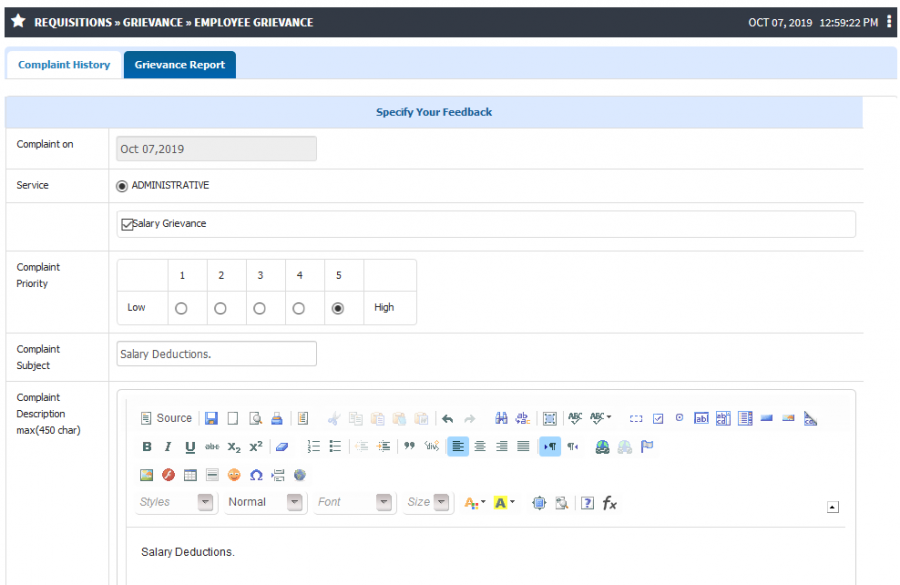900x585 pixels.
Task: Open the About editor help icon
Action: [x=587, y=503]
